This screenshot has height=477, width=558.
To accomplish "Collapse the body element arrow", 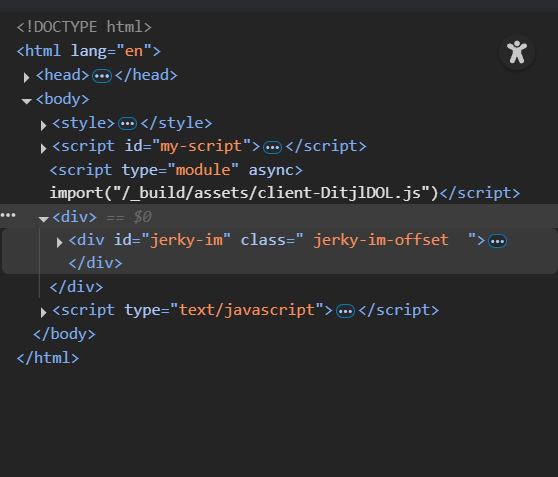I will point(26,101).
